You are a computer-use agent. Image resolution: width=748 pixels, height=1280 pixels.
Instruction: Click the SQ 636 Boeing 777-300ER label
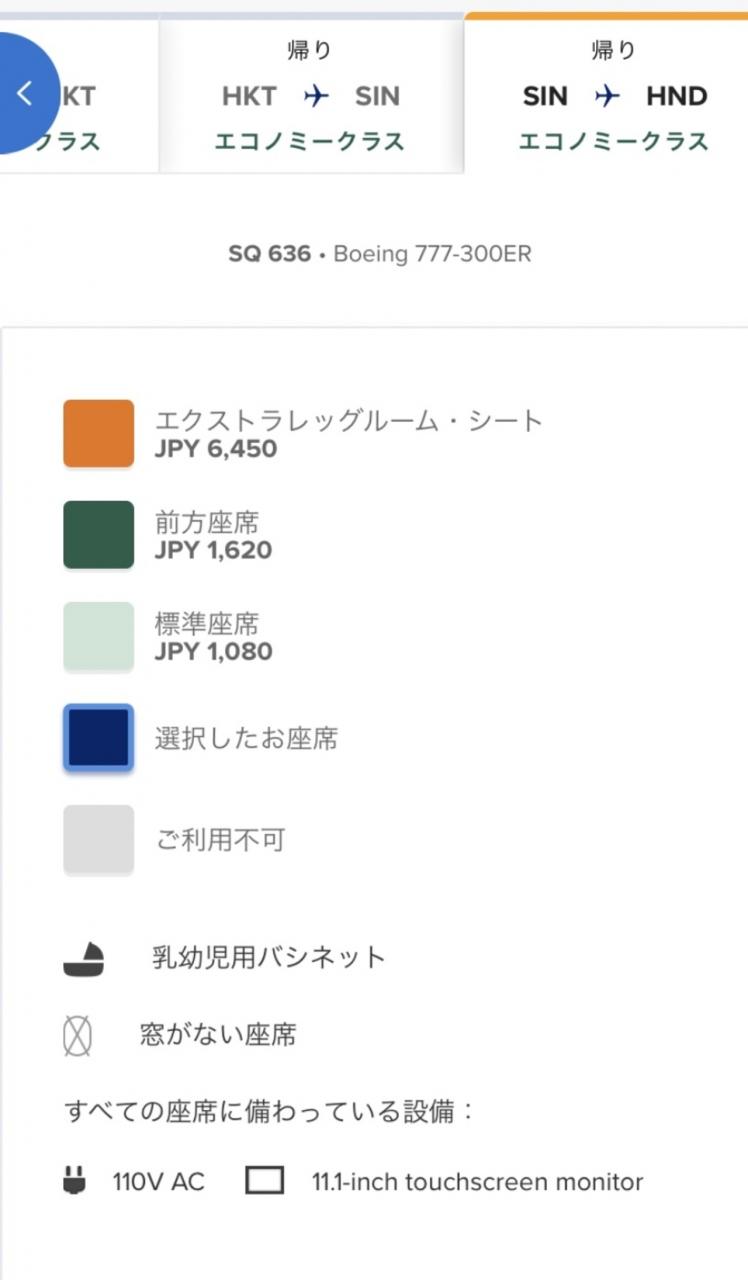380,254
